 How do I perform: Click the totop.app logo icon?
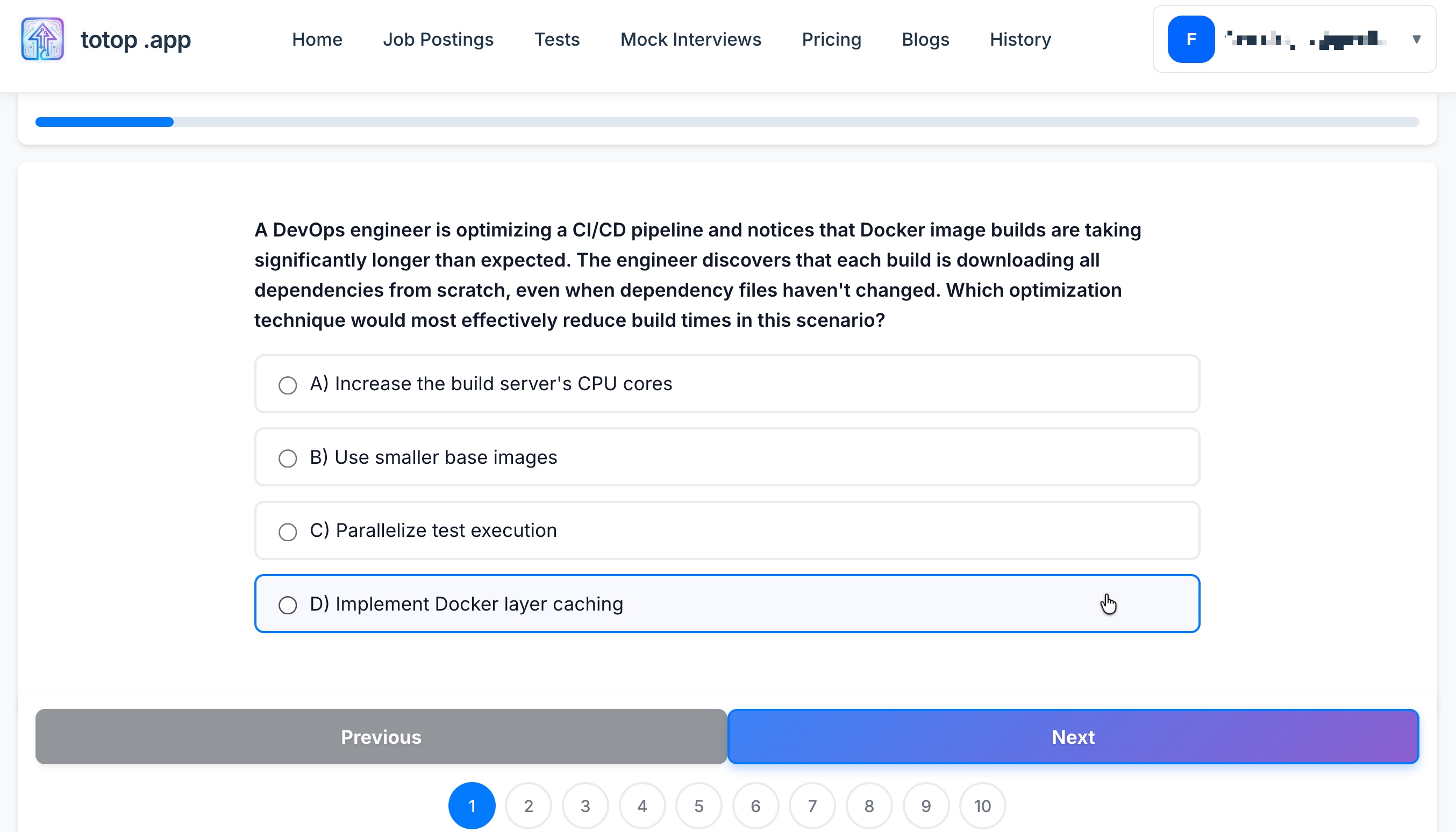coord(42,39)
